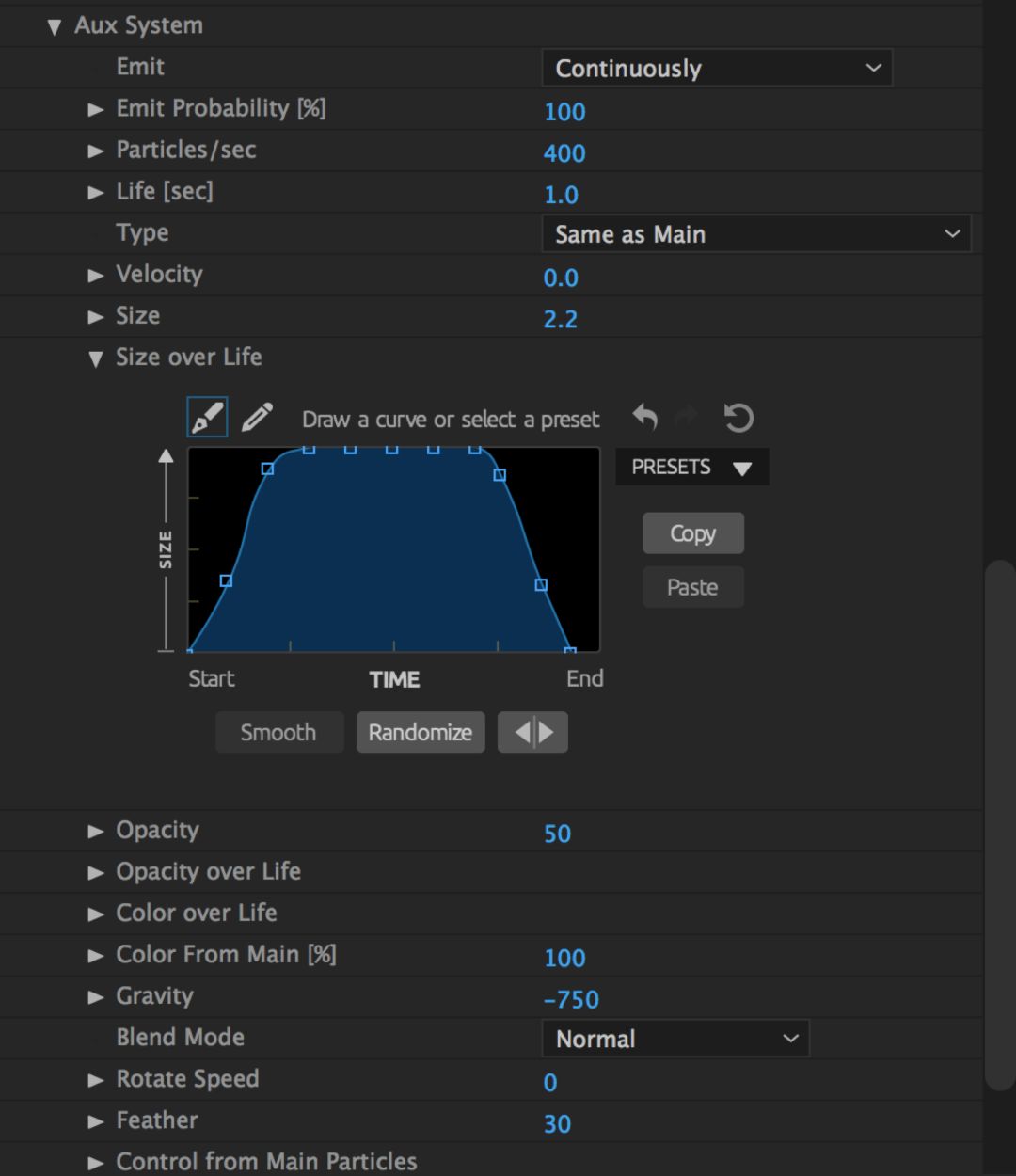Expand the Velocity property
This screenshot has width=1016, height=1176.
click(x=95, y=276)
